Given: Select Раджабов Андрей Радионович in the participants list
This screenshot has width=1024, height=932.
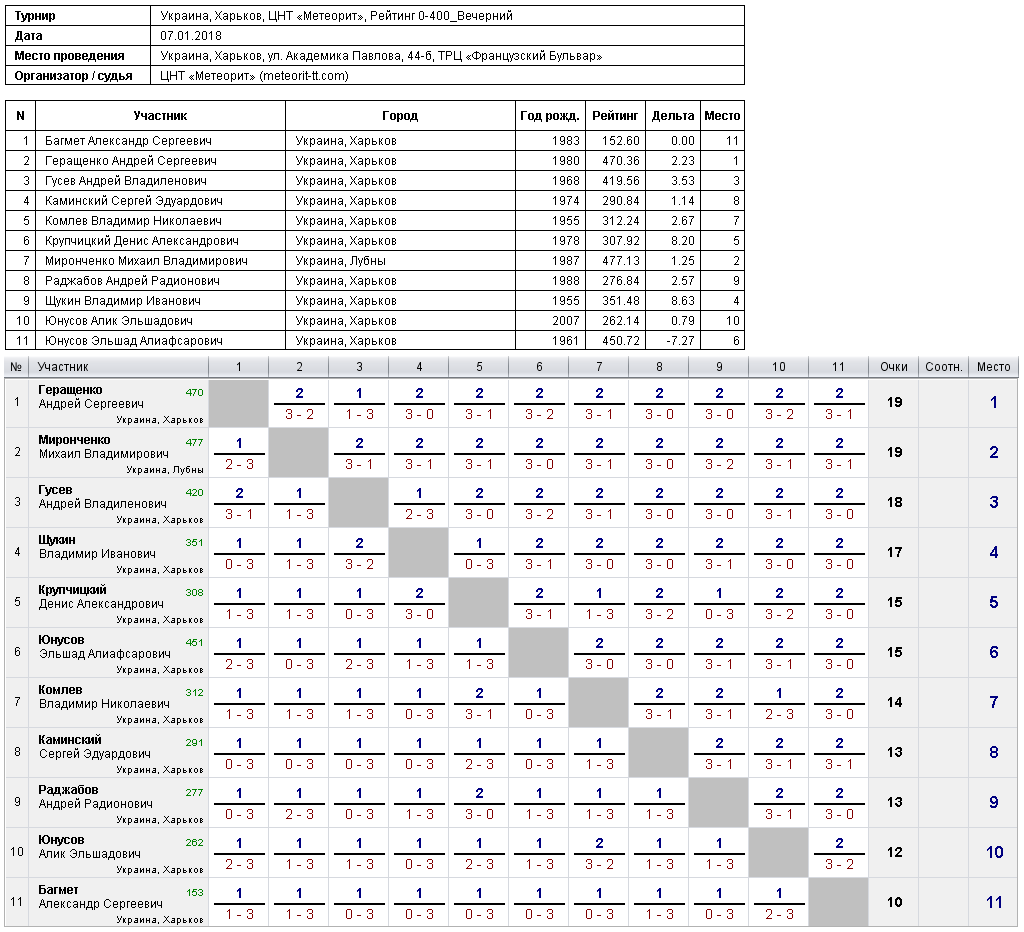Looking at the screenshot, I should (x=132, y=281).
